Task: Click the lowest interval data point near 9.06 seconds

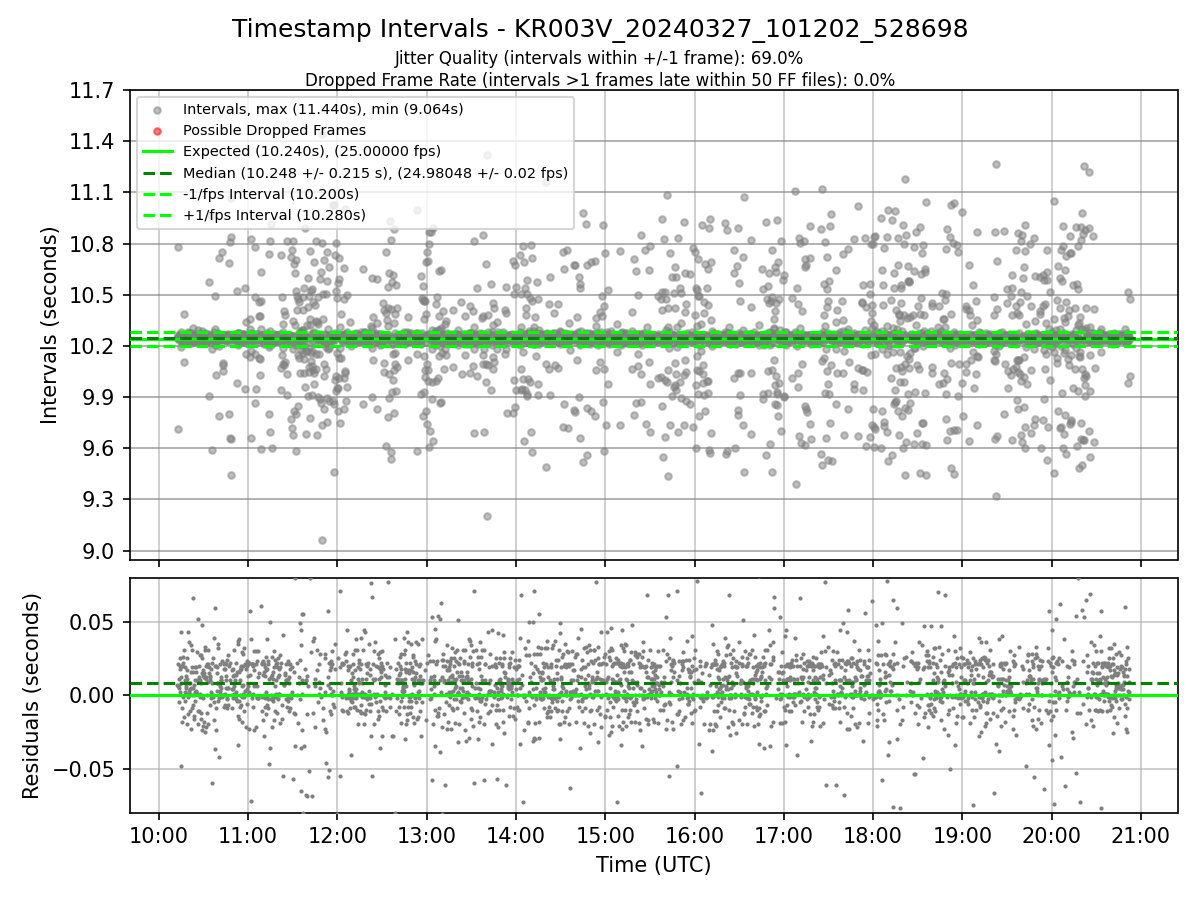Action: tap(322, 540)
